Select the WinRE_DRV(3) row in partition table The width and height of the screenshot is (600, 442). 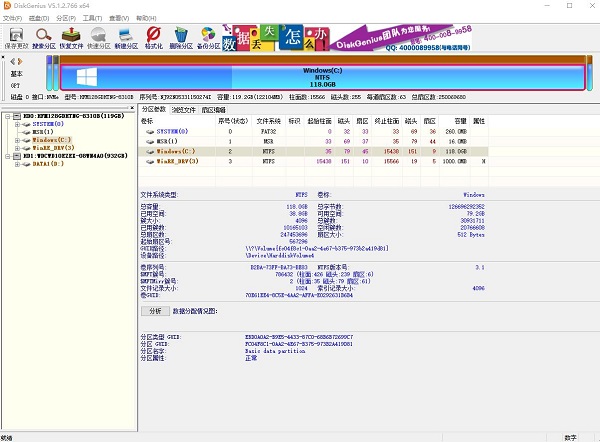(313, 161)
